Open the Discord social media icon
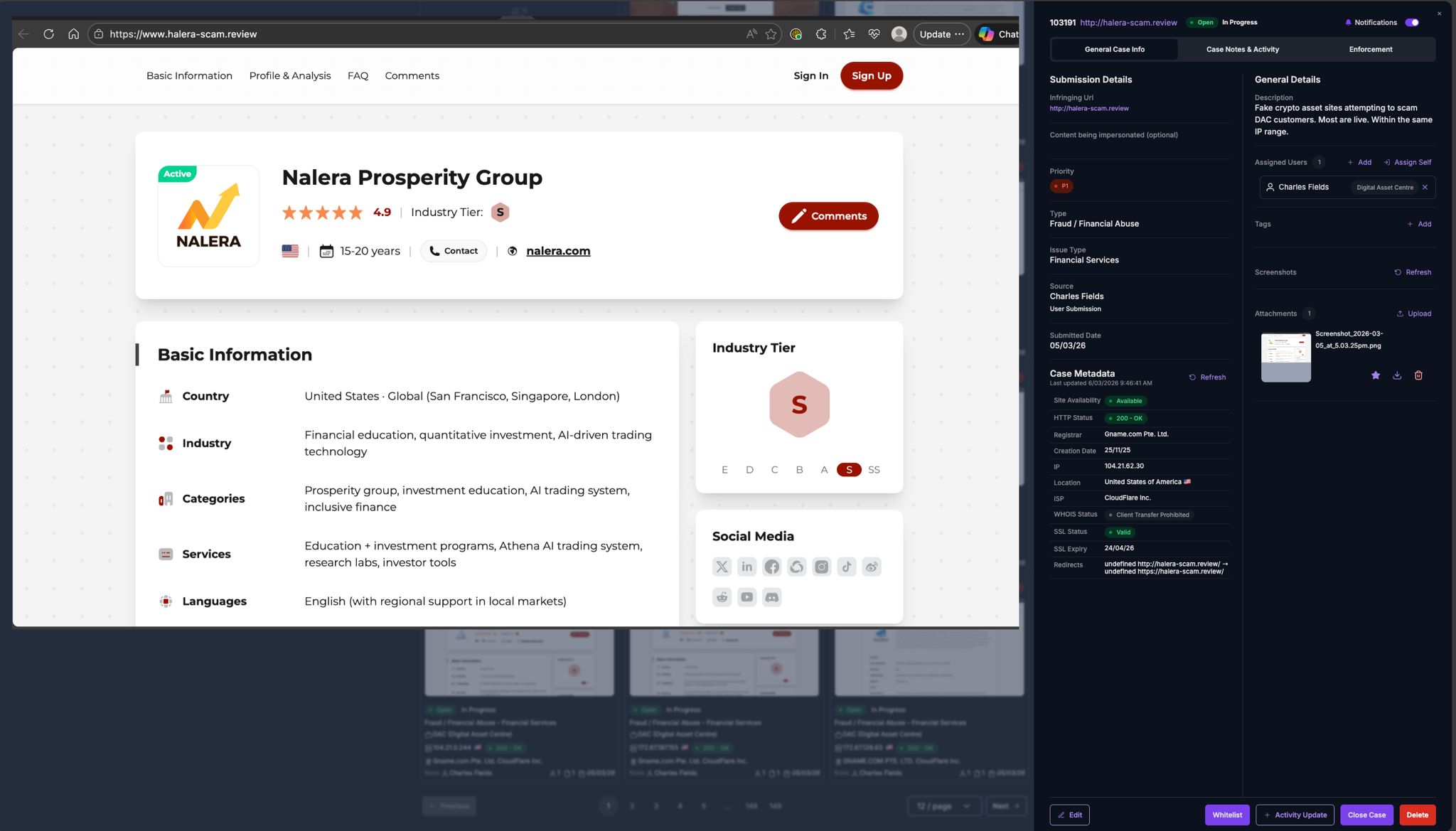This screenshot has height=831, width=1456. [771, 597]
